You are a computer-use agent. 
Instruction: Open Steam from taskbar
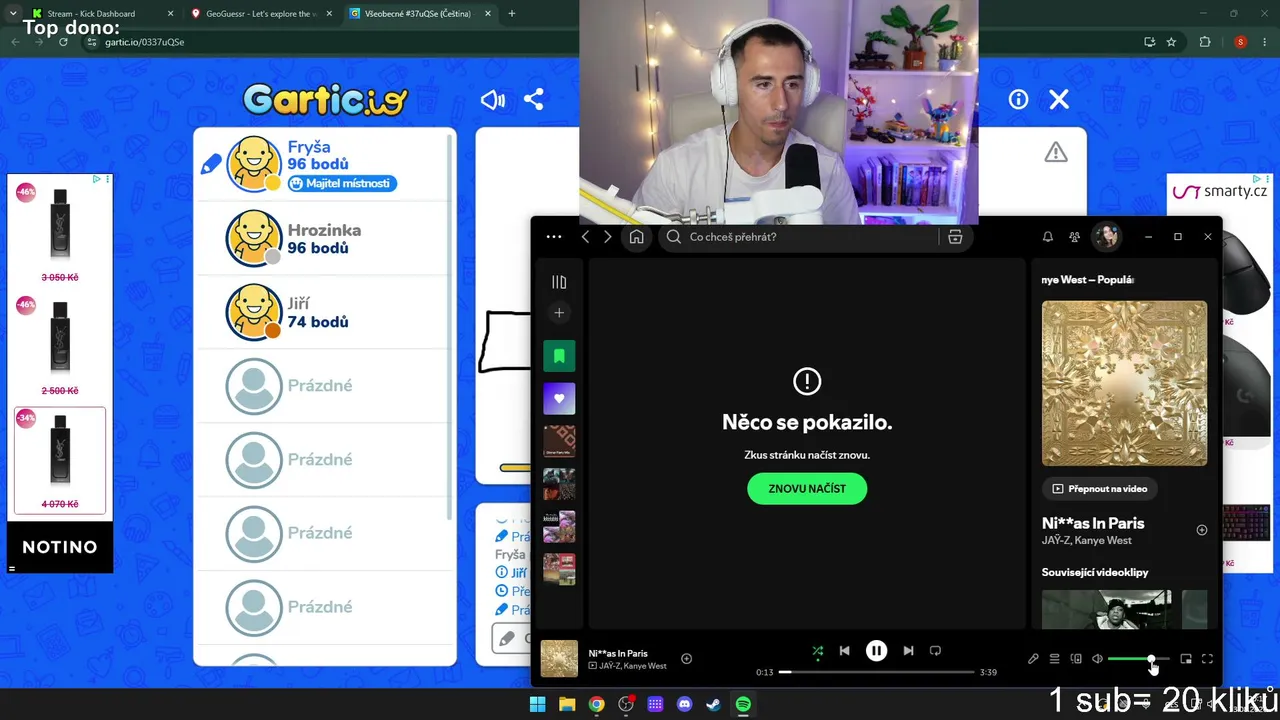tap(713, 704)
